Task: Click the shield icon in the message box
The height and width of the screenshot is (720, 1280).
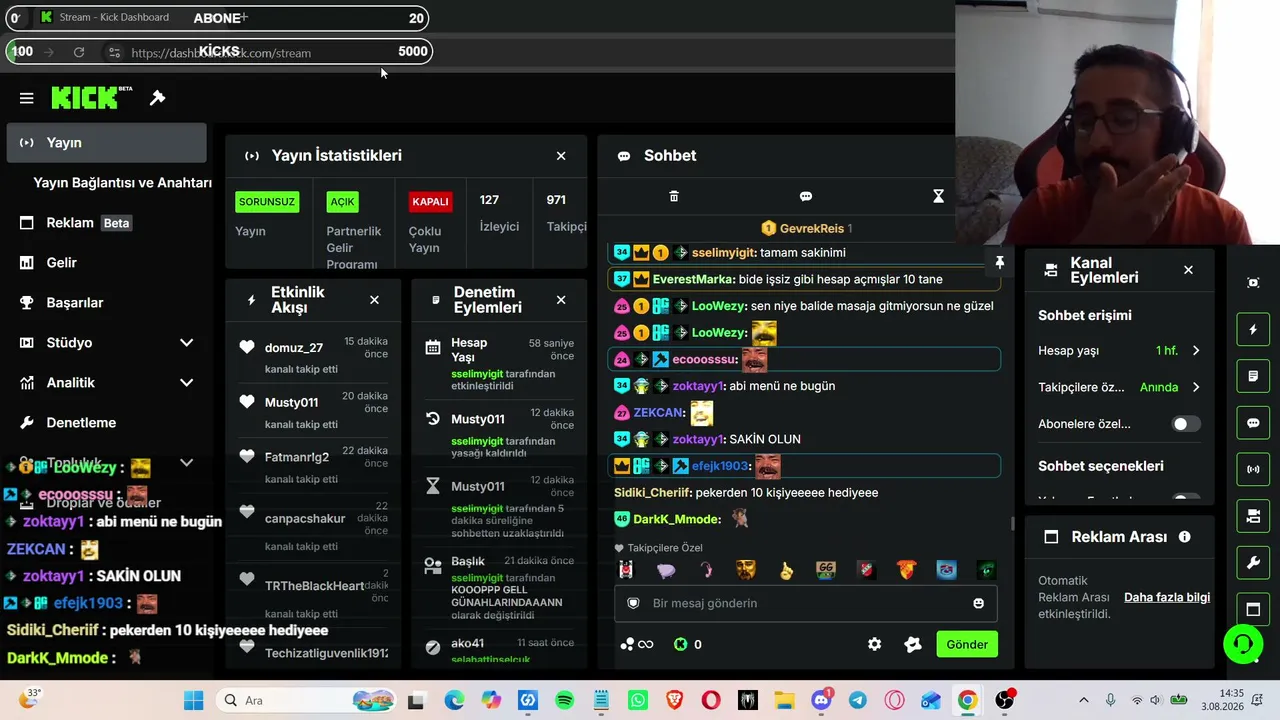Action: pos(633,603)
